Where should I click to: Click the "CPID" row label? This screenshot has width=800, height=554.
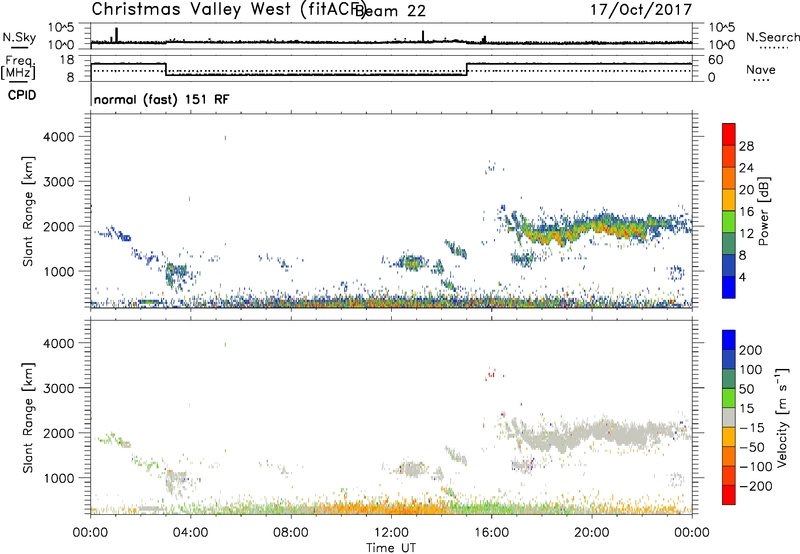coord(22,95)
